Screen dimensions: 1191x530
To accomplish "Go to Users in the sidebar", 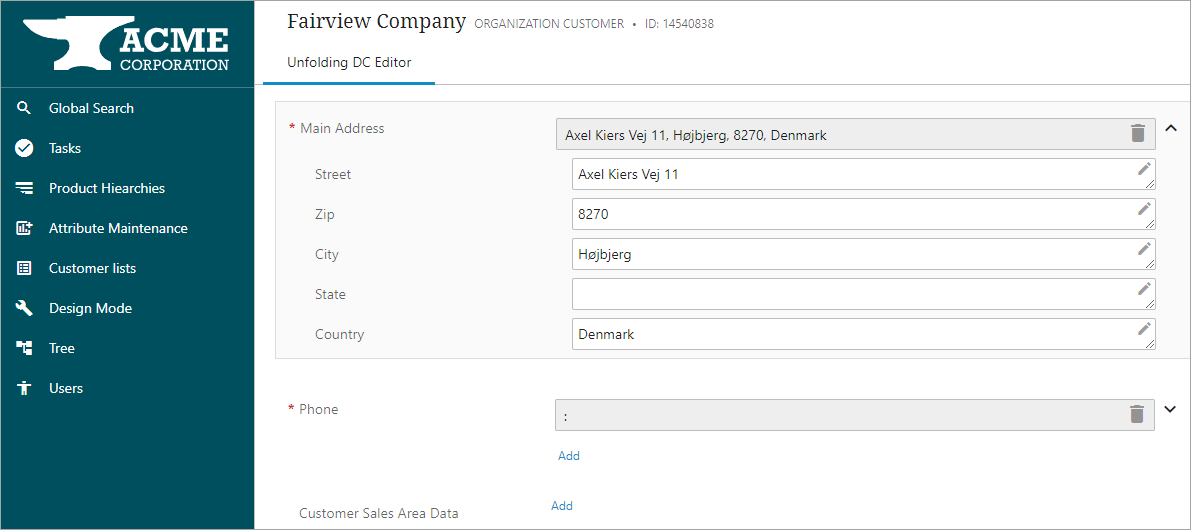I will 66,388.
